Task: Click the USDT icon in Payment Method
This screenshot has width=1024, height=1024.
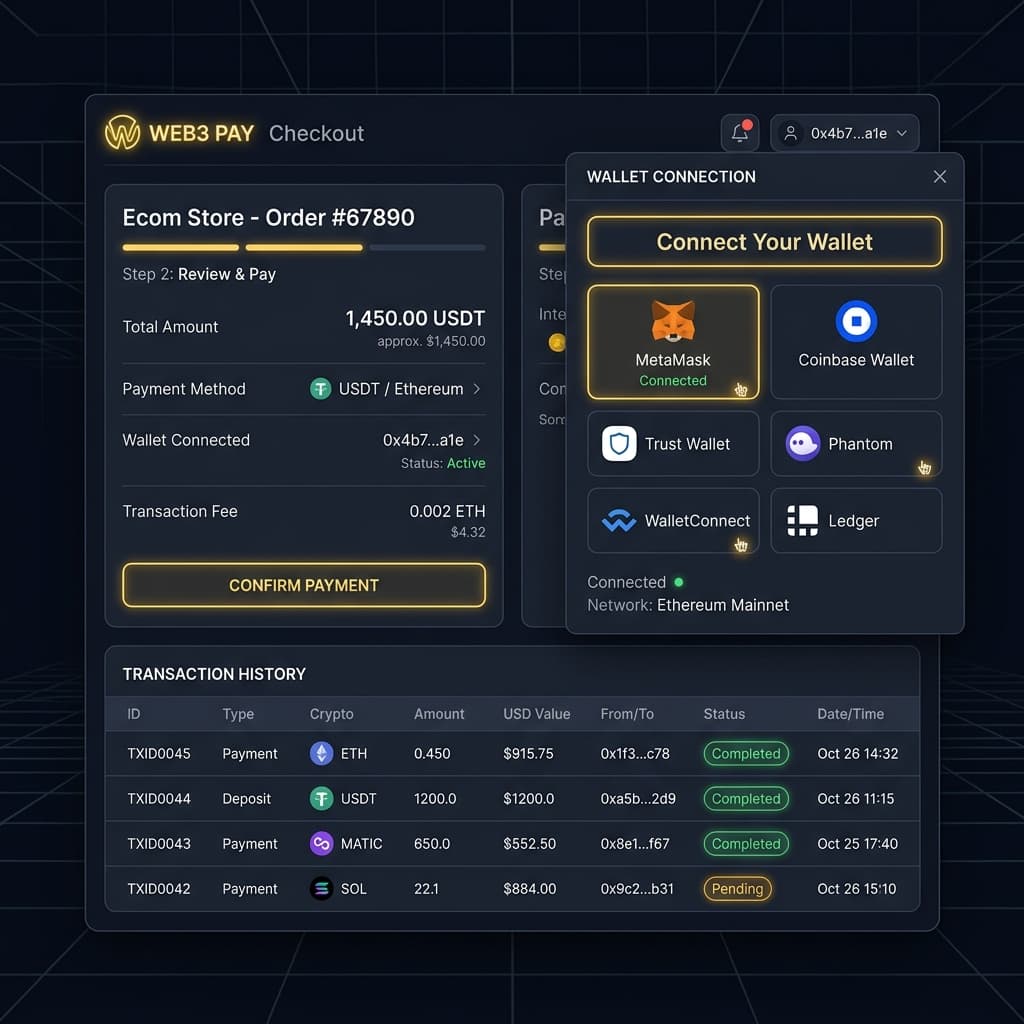Action: tap(321, 389)
